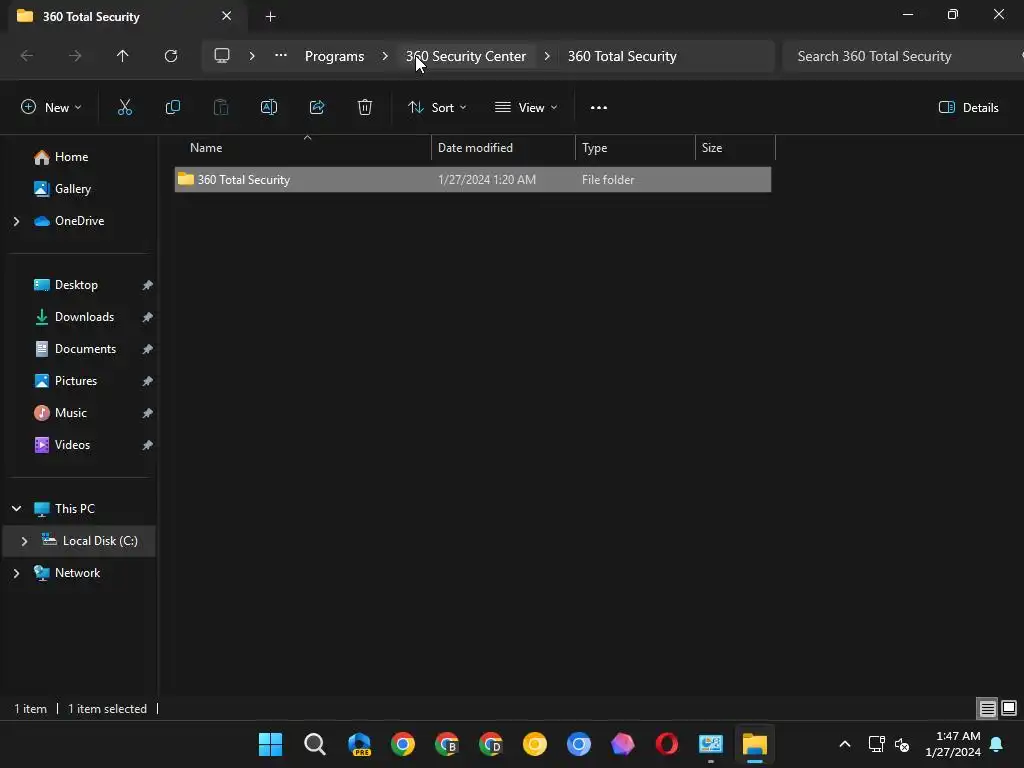Screen dimensions: 1024x768
Task: Open the first Google Chrome taskbar icon
Action: (x=403, y=744)
